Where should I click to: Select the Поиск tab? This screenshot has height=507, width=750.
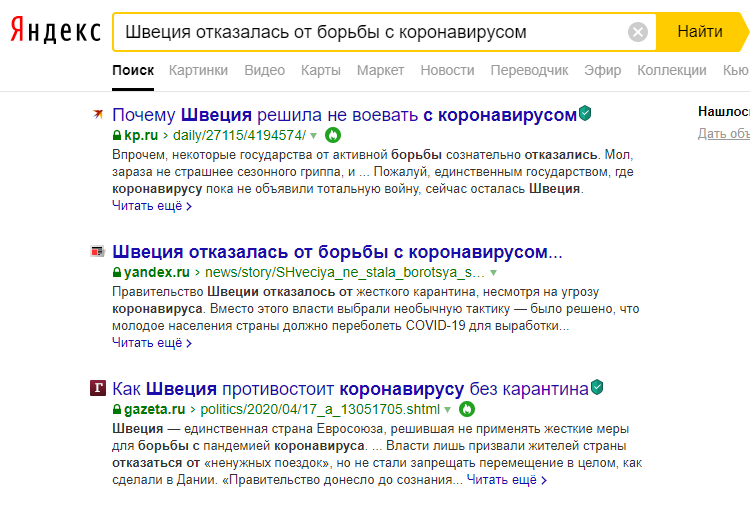pyautogui.click(x=133, y=70)
